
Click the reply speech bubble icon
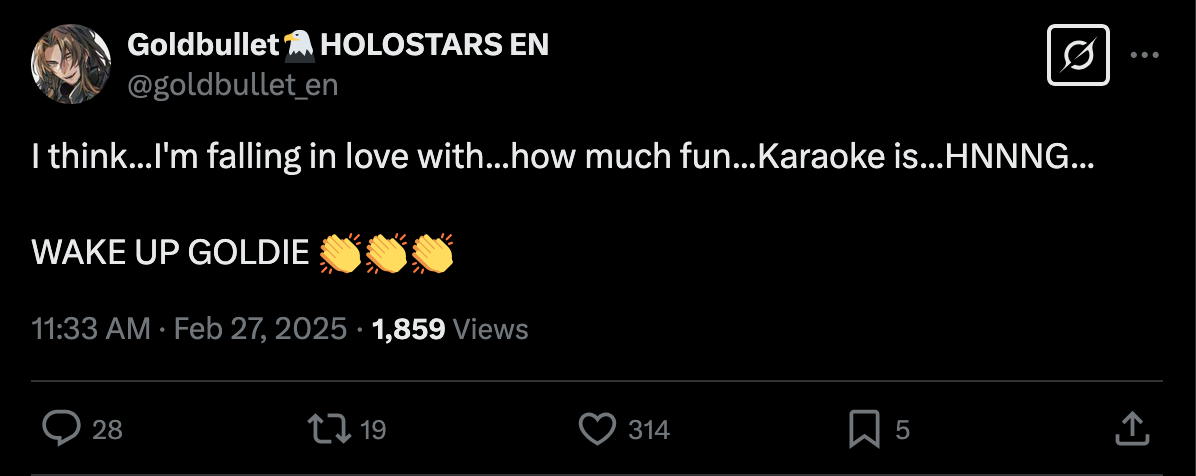(x=62, y=430)
